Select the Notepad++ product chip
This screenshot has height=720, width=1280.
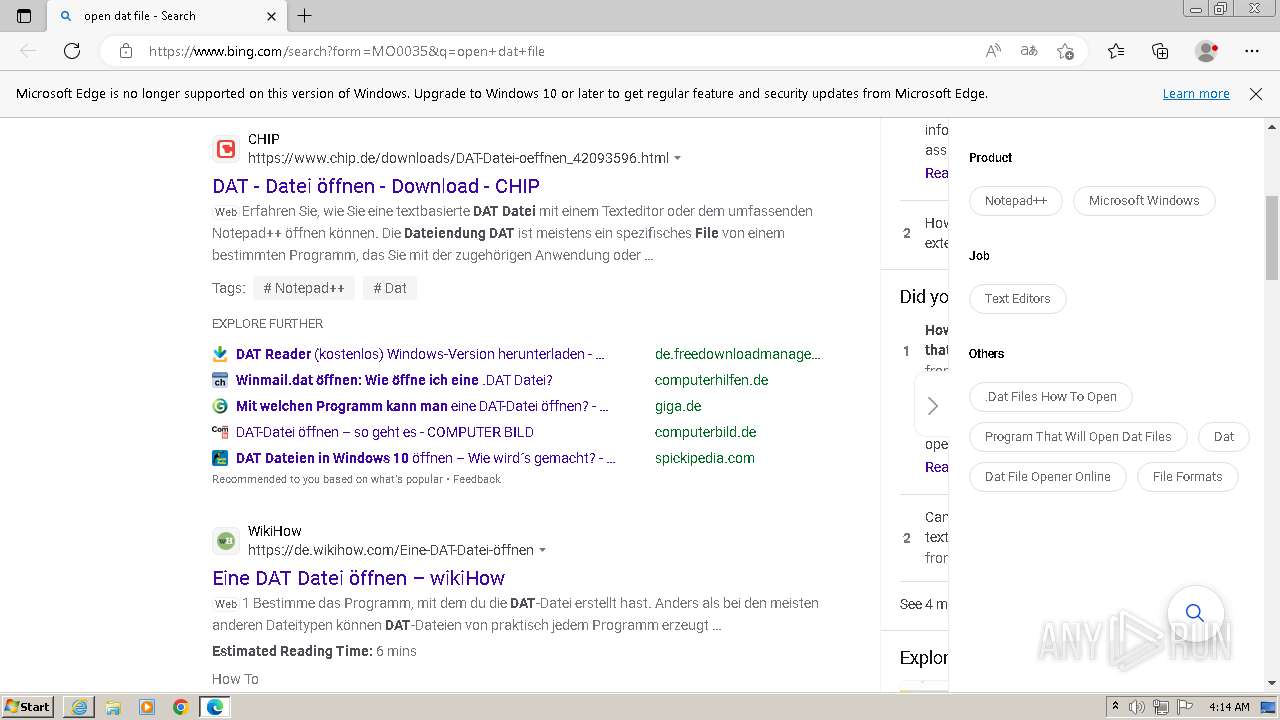point(1016,200)
